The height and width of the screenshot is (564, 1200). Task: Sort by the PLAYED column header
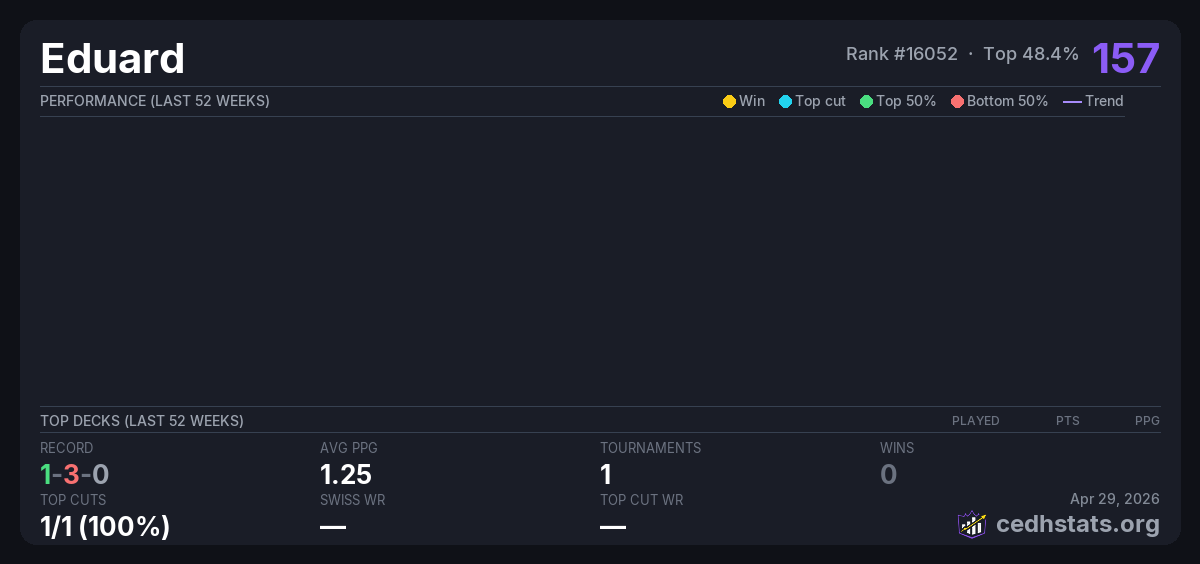tap(975, 421)
